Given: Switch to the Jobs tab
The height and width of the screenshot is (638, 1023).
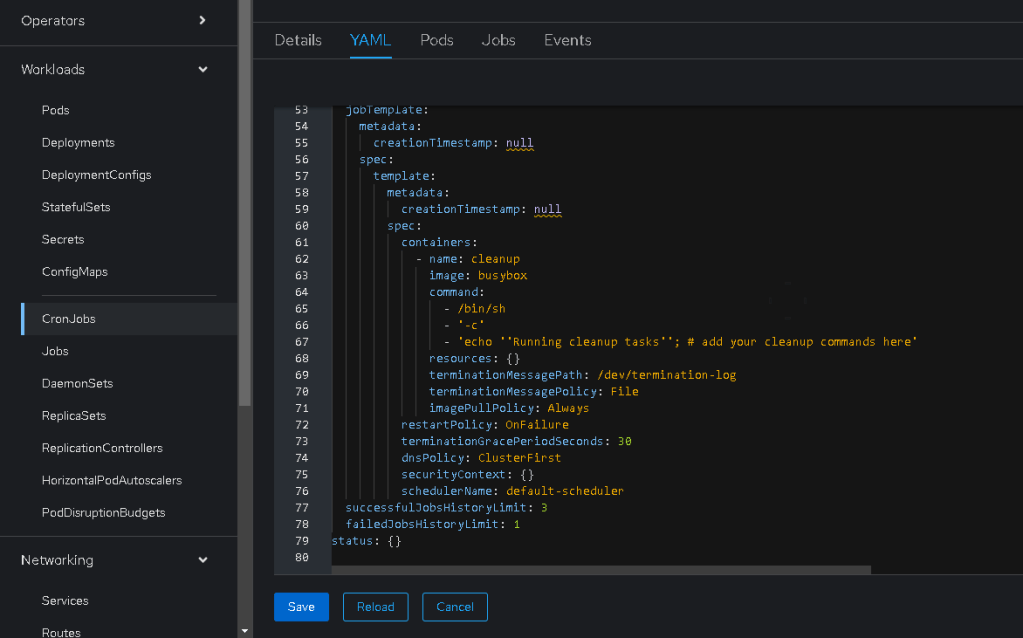Looking at the screenshot, I should click(x=498, y=40).
